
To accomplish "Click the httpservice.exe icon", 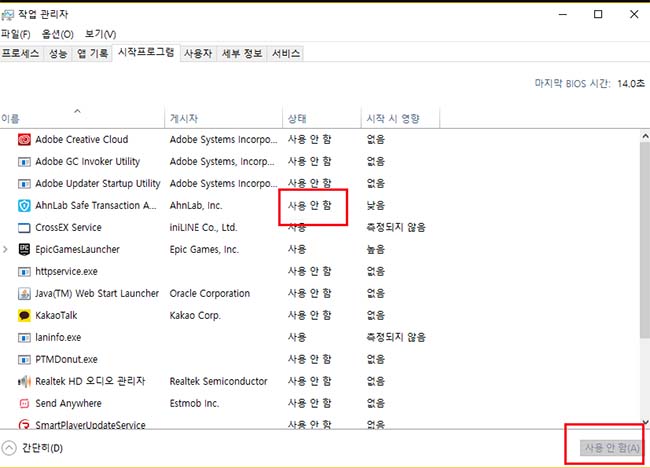I will pyautogui.click(x=24, y=272).
